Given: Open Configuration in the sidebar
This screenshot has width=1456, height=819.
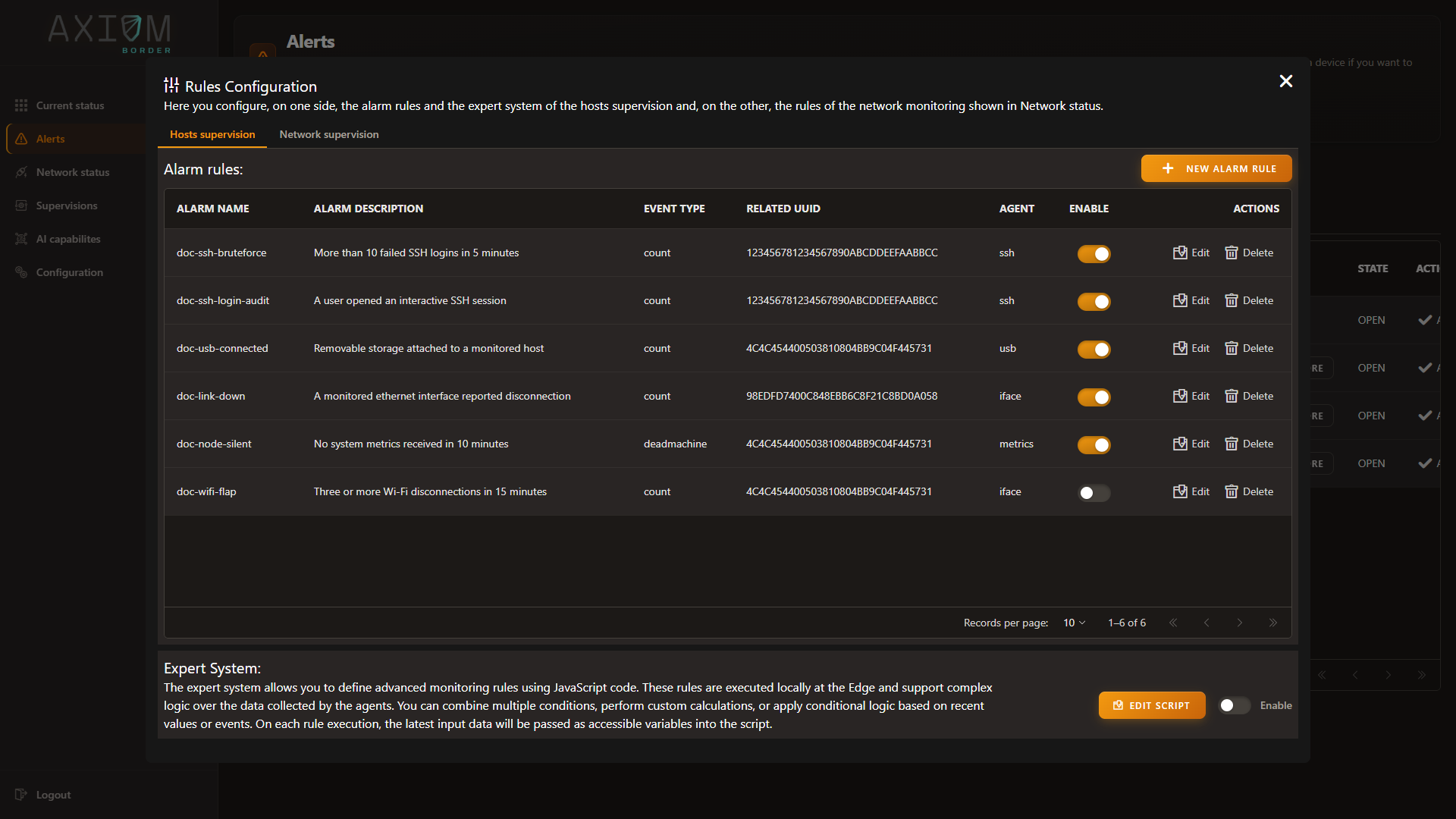Looking at the screenshot, I should pos(70,272).
